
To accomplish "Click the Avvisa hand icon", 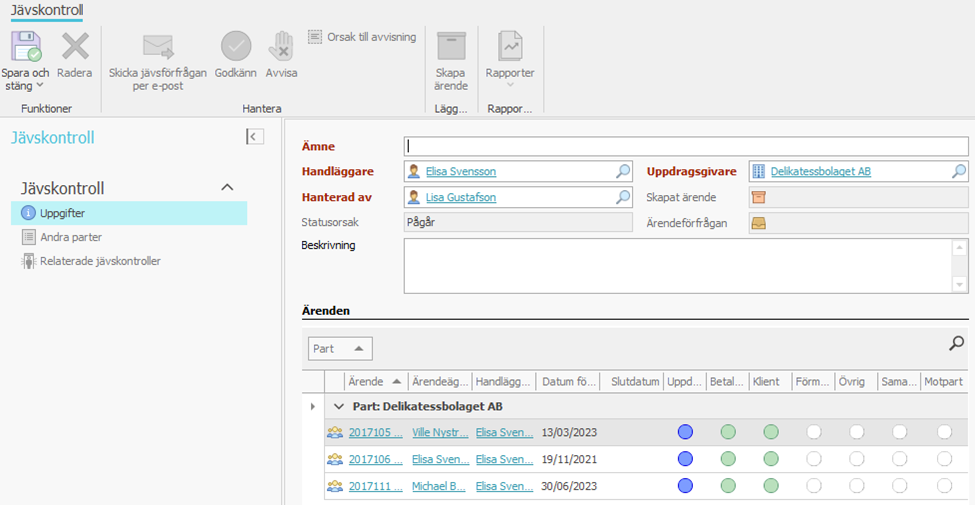I will point(281,47).
